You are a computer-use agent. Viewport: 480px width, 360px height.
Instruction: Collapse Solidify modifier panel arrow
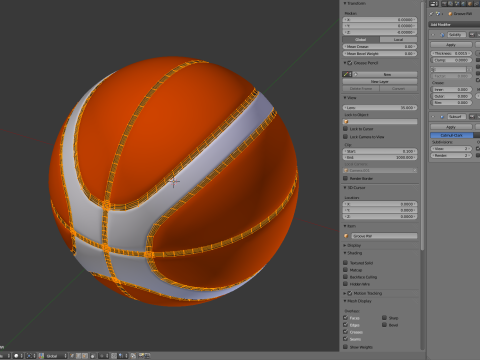click(x=433, y=35)
